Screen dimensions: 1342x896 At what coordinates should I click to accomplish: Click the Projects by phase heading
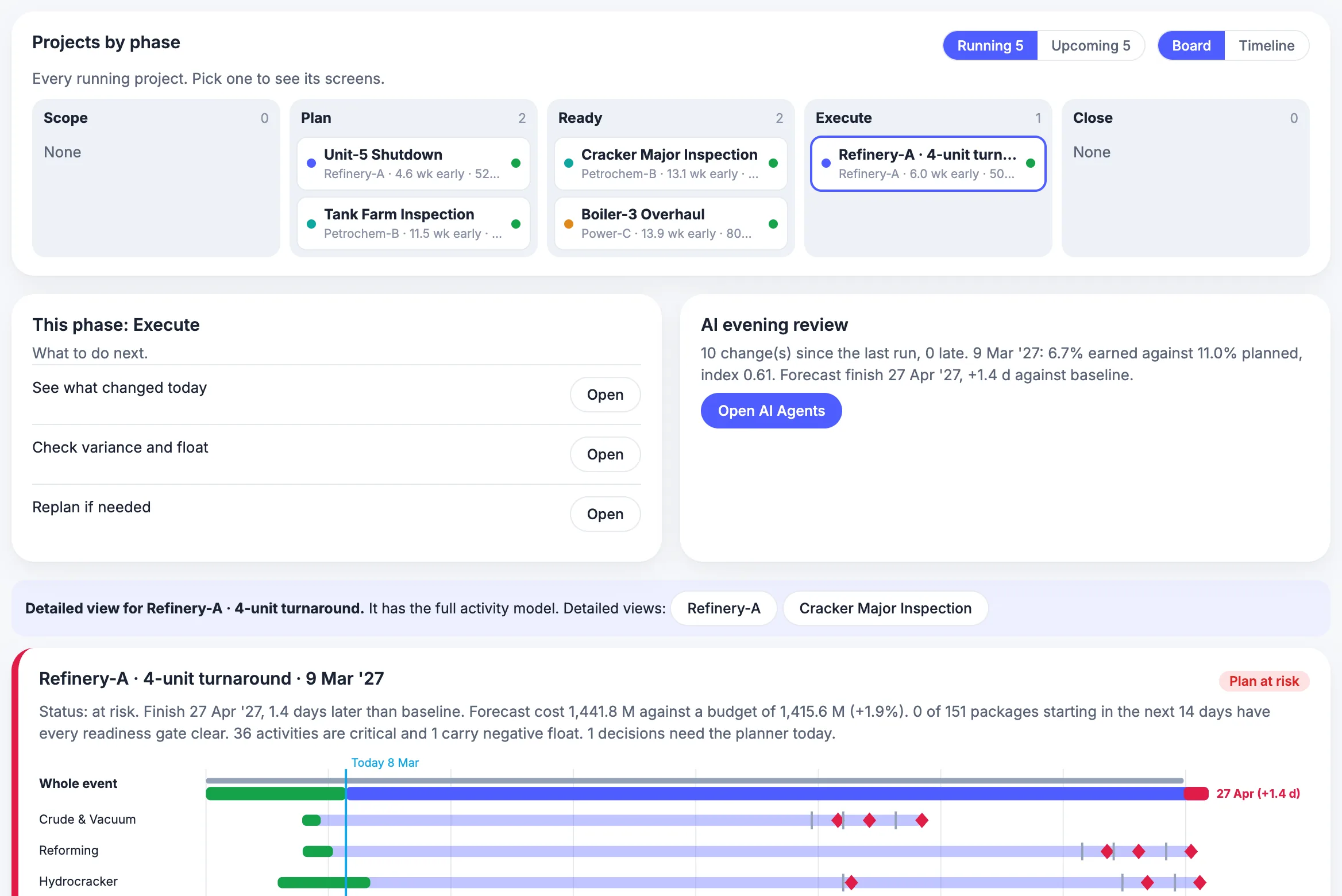click(106, 43)
